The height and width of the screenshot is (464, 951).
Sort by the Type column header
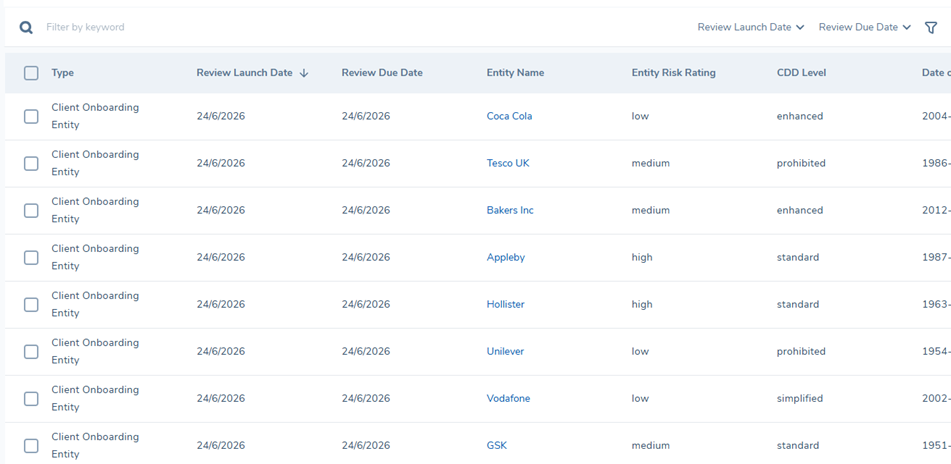(62, 73)
